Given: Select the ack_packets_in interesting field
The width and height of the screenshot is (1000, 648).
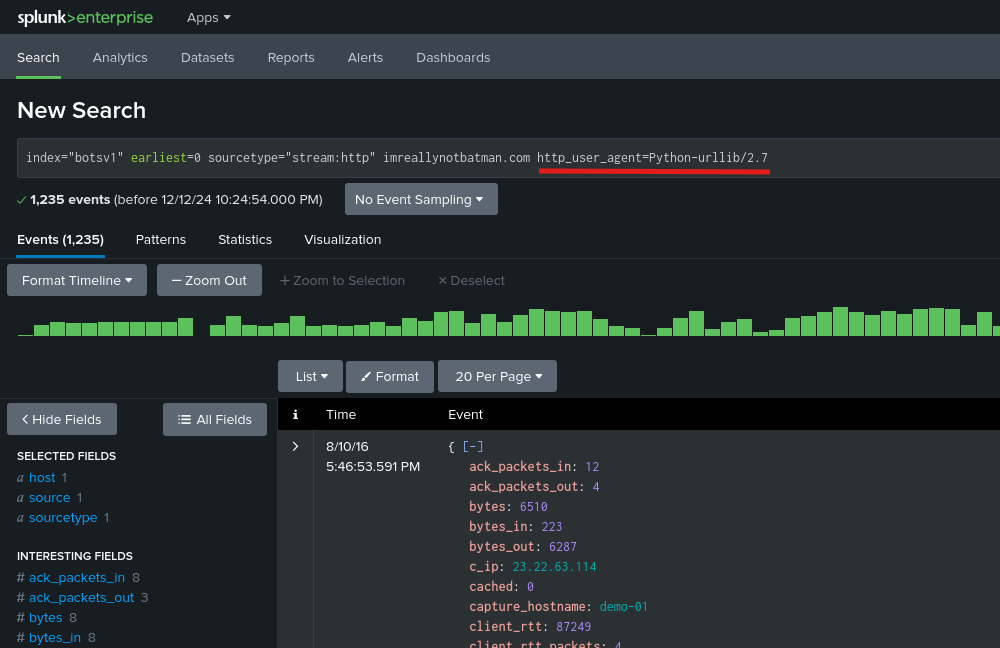Looking at the screenshot, I should pos(77,577).
